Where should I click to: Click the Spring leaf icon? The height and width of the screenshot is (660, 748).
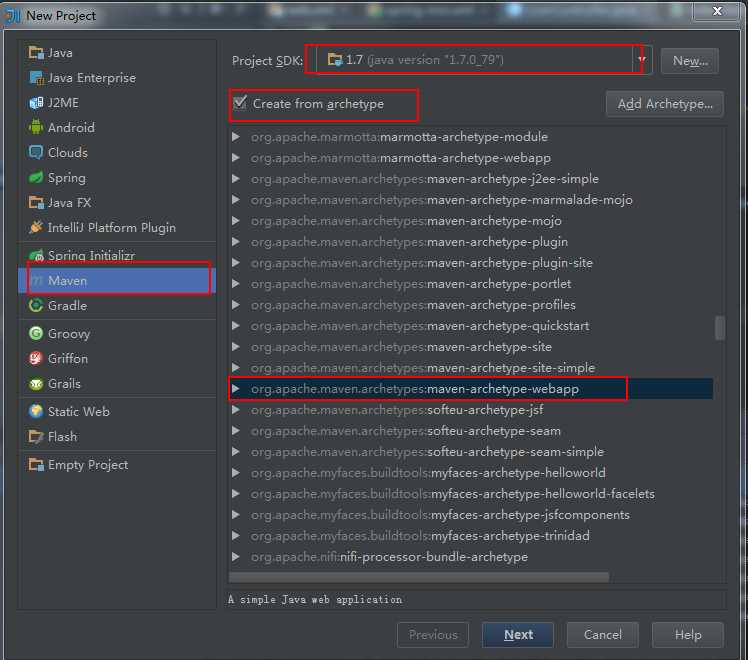36,177
